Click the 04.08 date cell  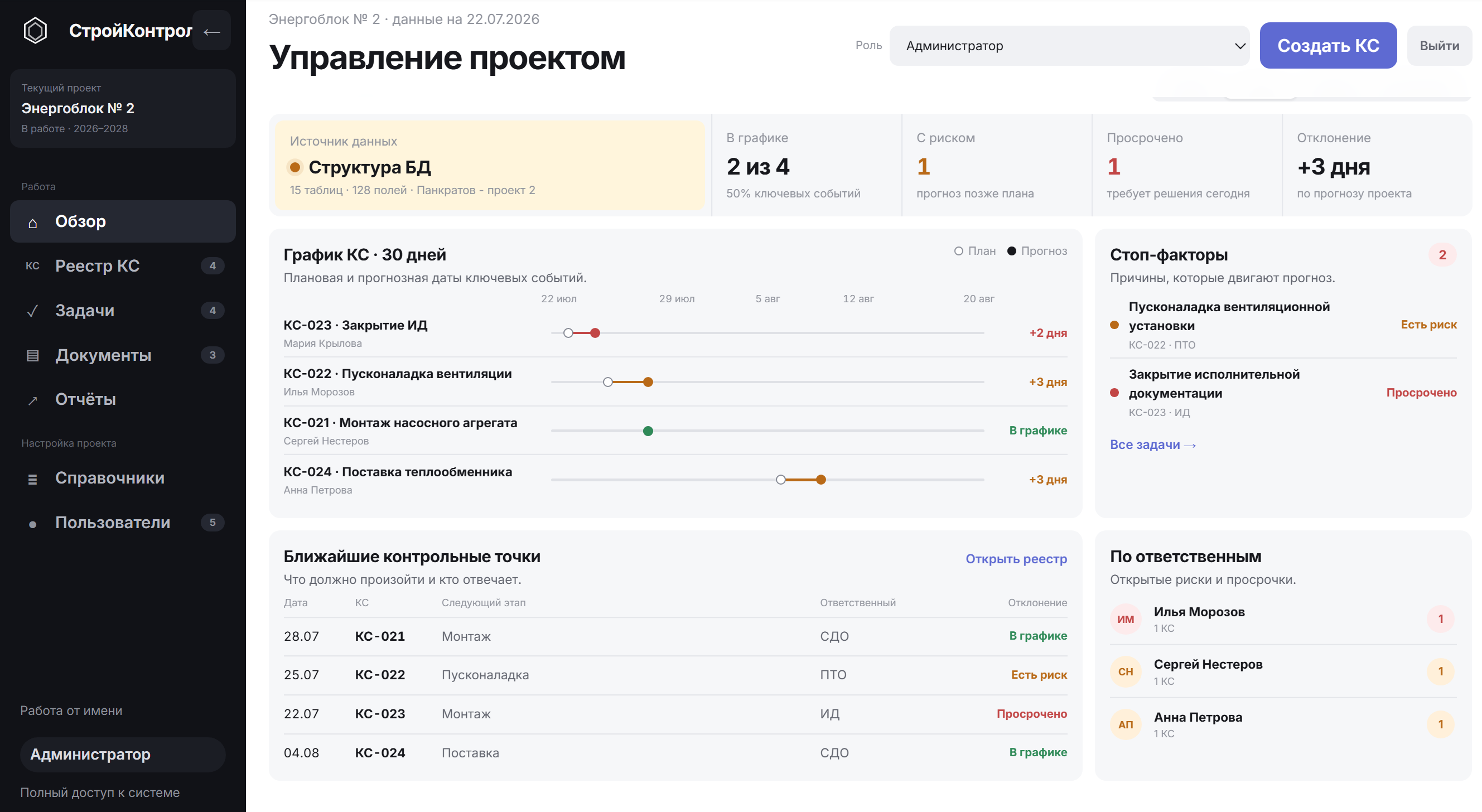(301, 753)
